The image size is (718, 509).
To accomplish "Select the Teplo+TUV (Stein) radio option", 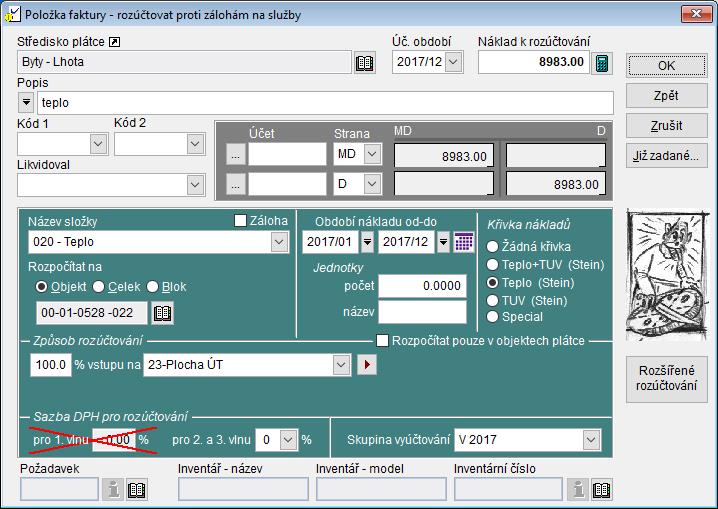I will tap(492, 264).
